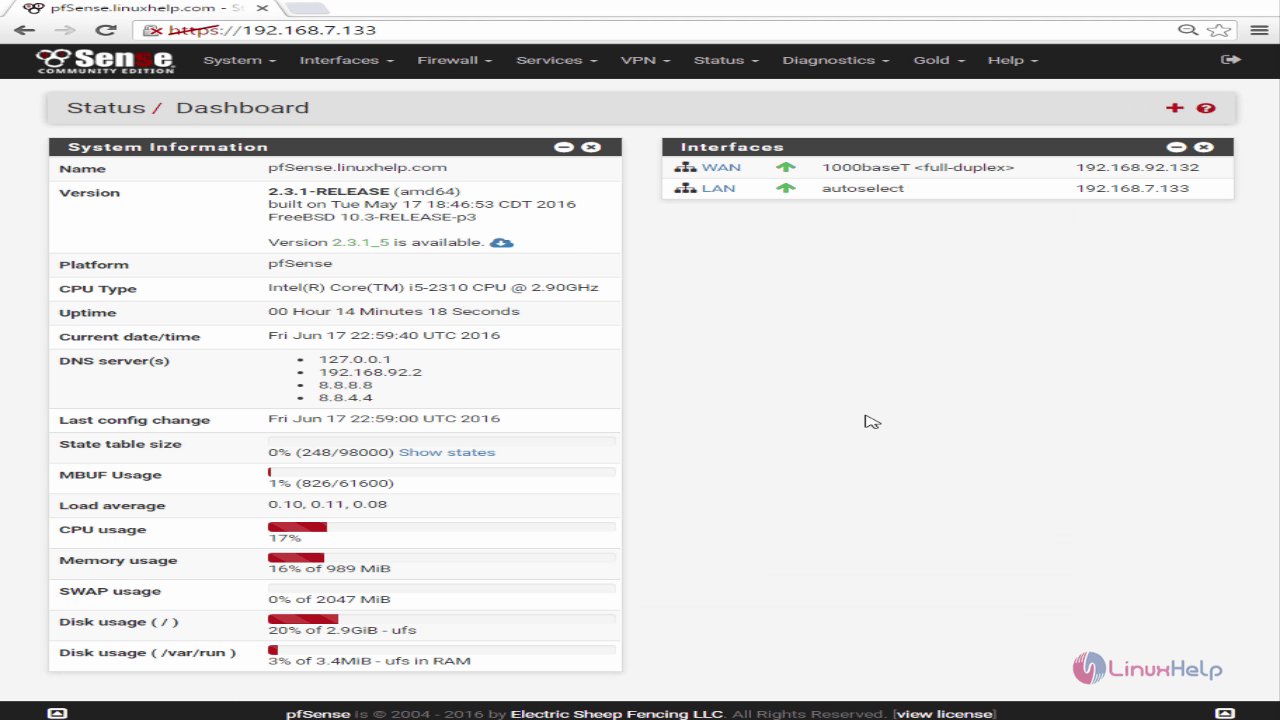Click the autoselect media text
Viewport: 1280px width, 720px height.
point(863,188)
